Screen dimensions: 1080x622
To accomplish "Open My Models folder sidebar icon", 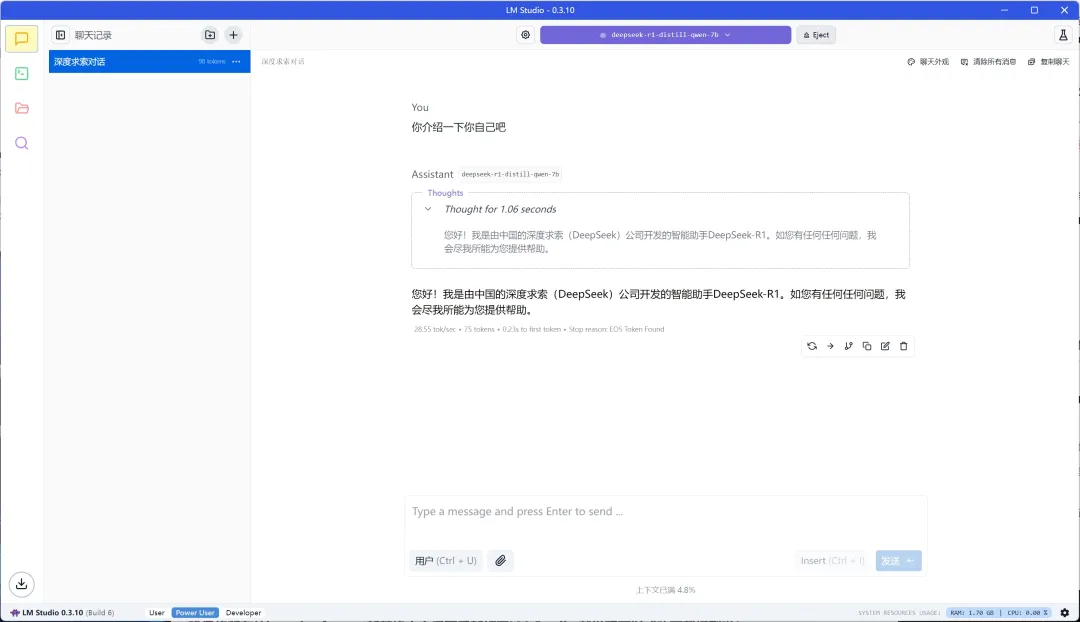I will (x=21, y=108).
